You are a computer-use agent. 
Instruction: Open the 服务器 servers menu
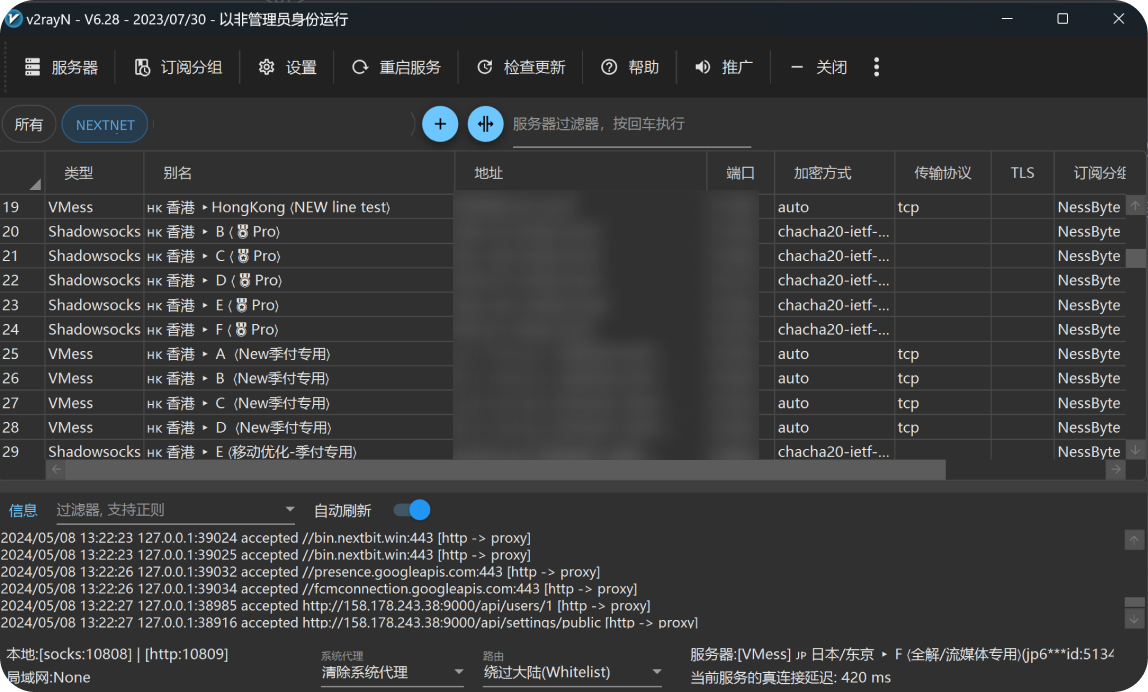[62, 67]
